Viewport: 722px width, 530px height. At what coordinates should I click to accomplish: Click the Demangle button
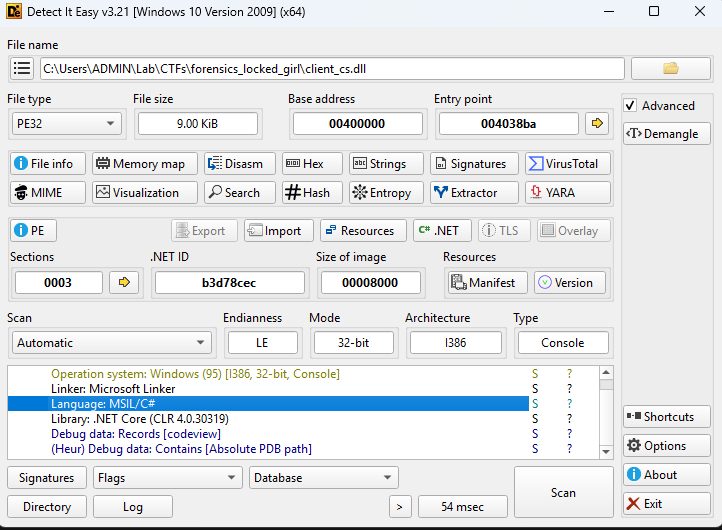(667, 134)
